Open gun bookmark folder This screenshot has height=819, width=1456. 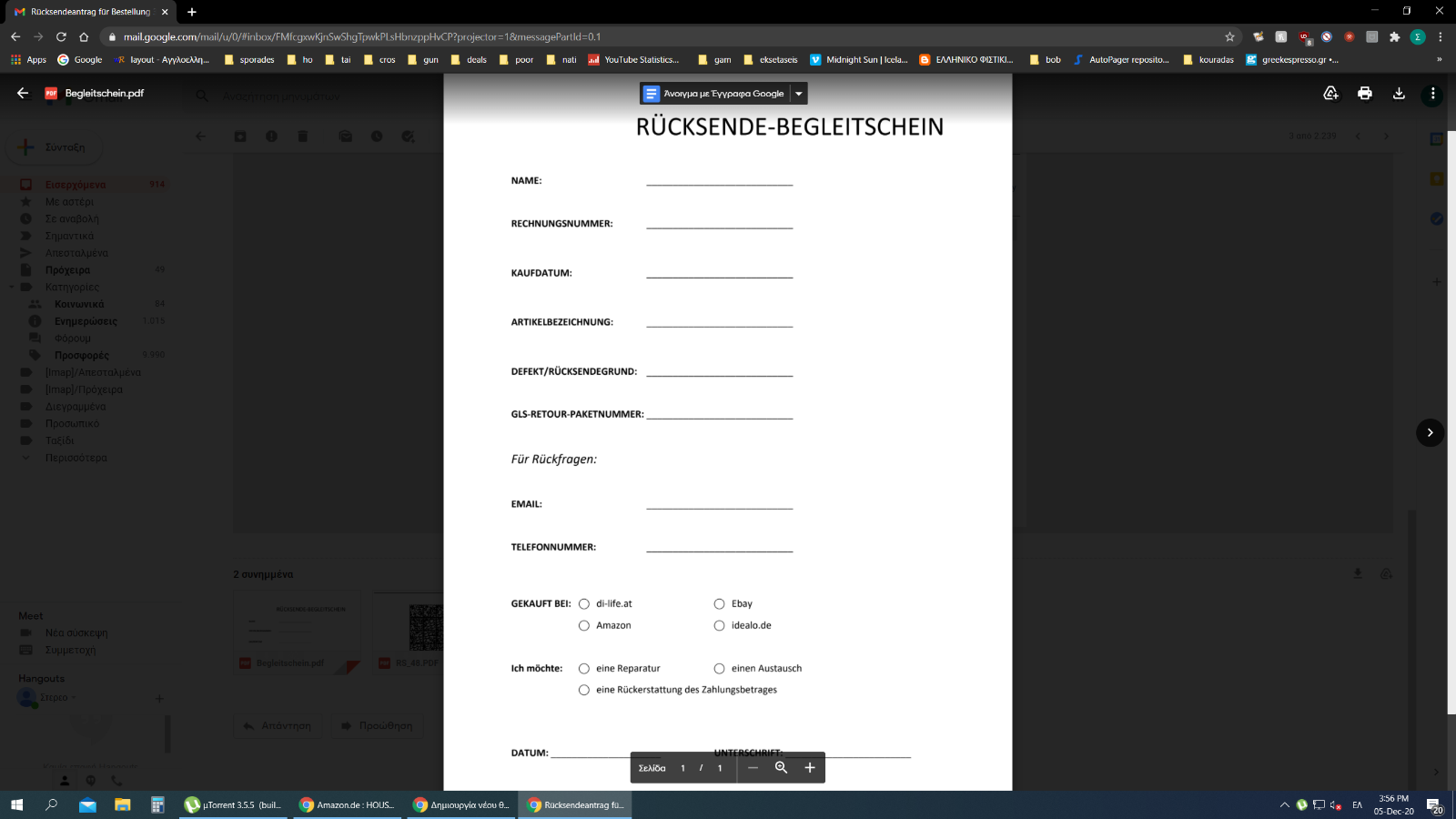[x=423, y=60]
